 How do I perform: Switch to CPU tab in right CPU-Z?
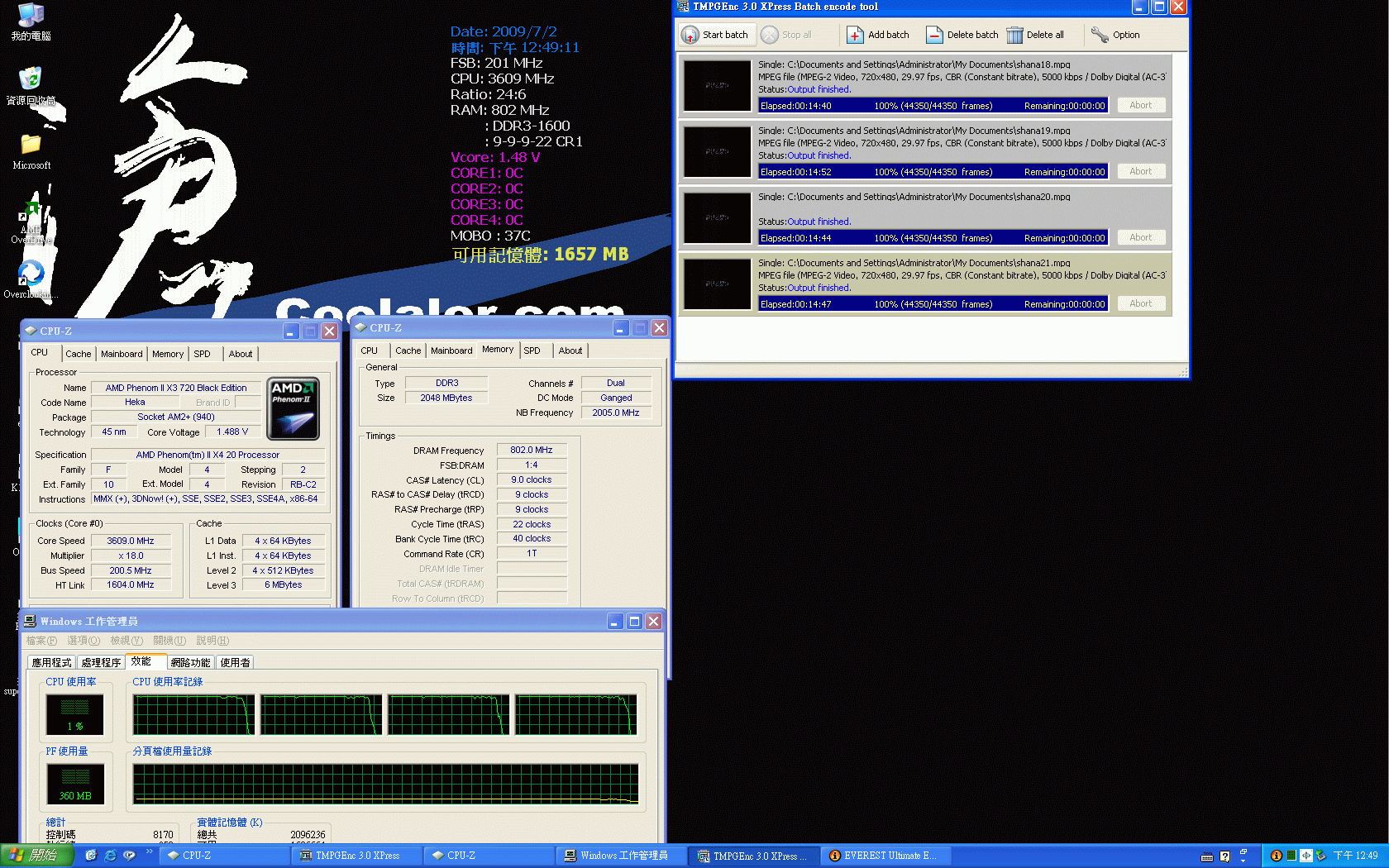[x=370, y=351]
